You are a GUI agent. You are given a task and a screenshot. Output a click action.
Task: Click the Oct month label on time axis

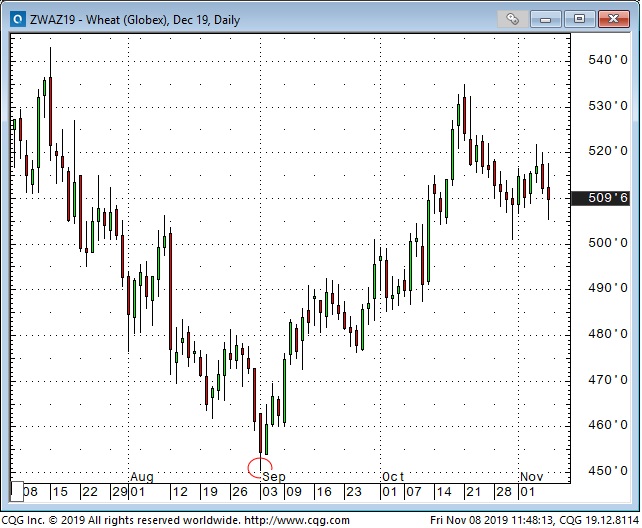tap(393, 477)
